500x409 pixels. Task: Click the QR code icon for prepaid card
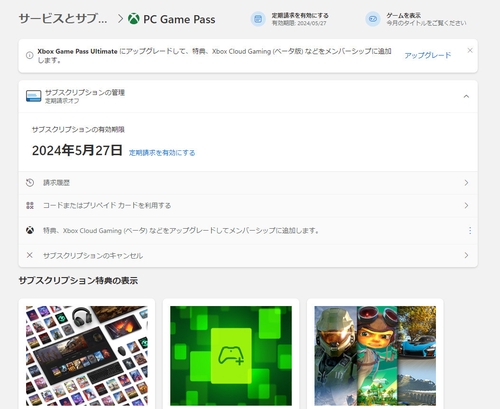[x=30, y=205]
